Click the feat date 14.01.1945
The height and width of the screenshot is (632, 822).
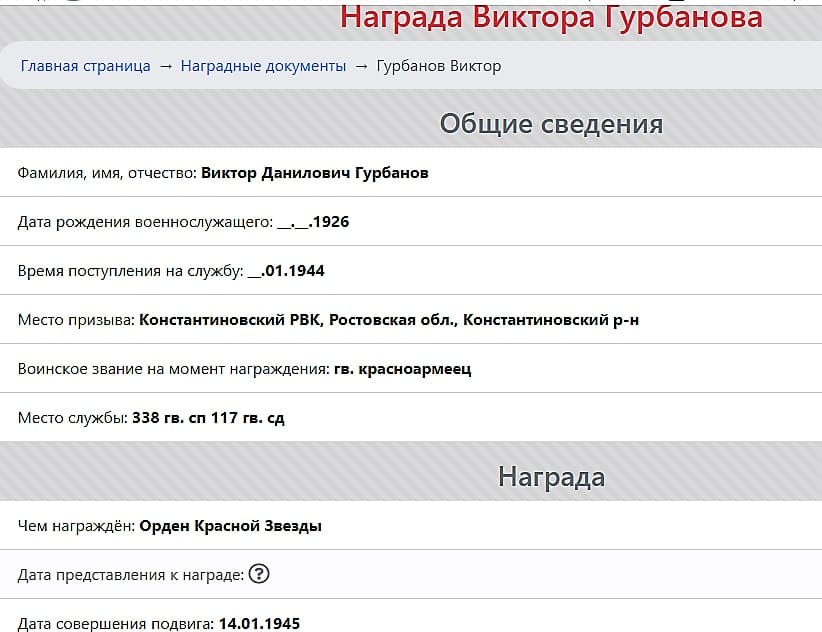259,624
